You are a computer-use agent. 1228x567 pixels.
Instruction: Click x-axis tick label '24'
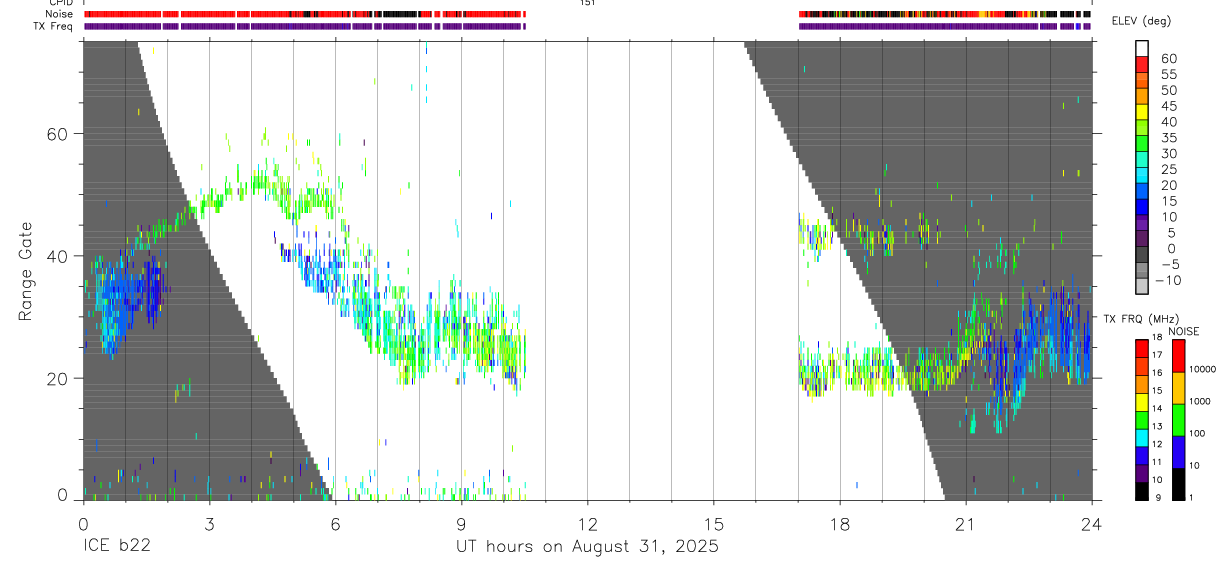click(1091, 523)
